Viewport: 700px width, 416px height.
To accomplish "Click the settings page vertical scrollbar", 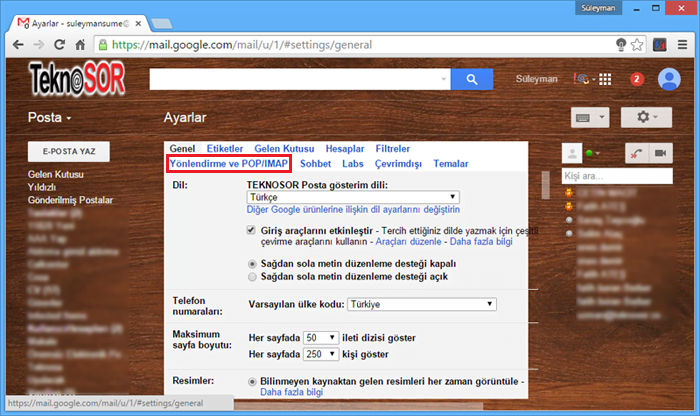I will point(545,185).
